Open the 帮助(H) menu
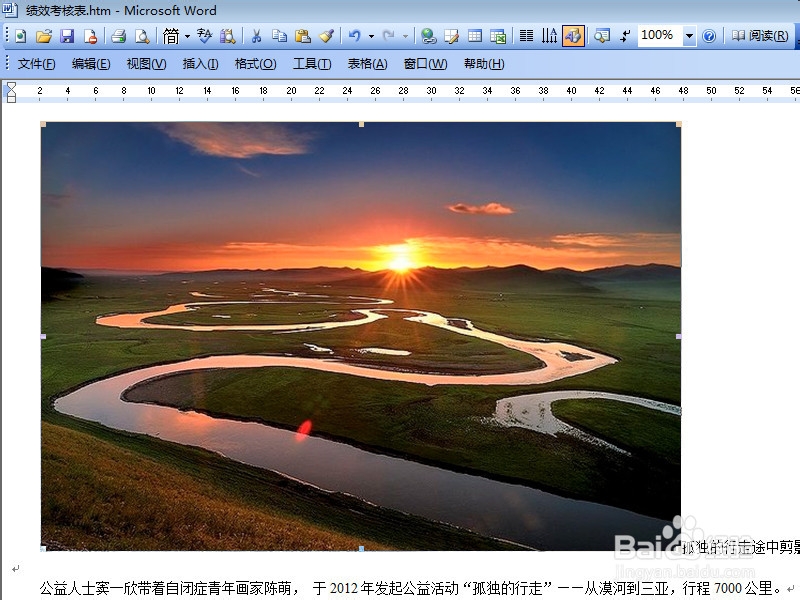The image size is (800, 600). point(484,64)
